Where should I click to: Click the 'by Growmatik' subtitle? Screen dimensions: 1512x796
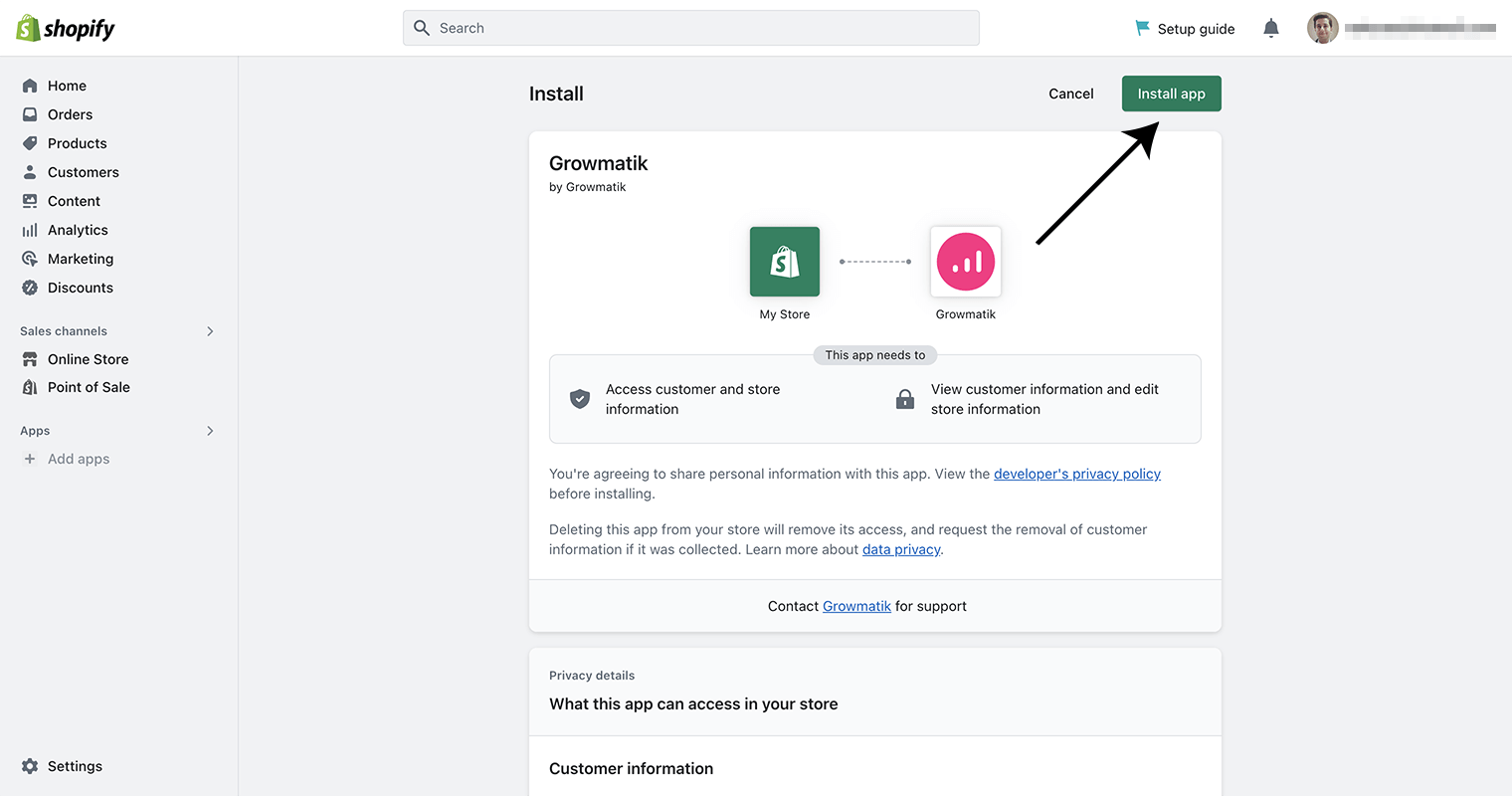[587, 187]
